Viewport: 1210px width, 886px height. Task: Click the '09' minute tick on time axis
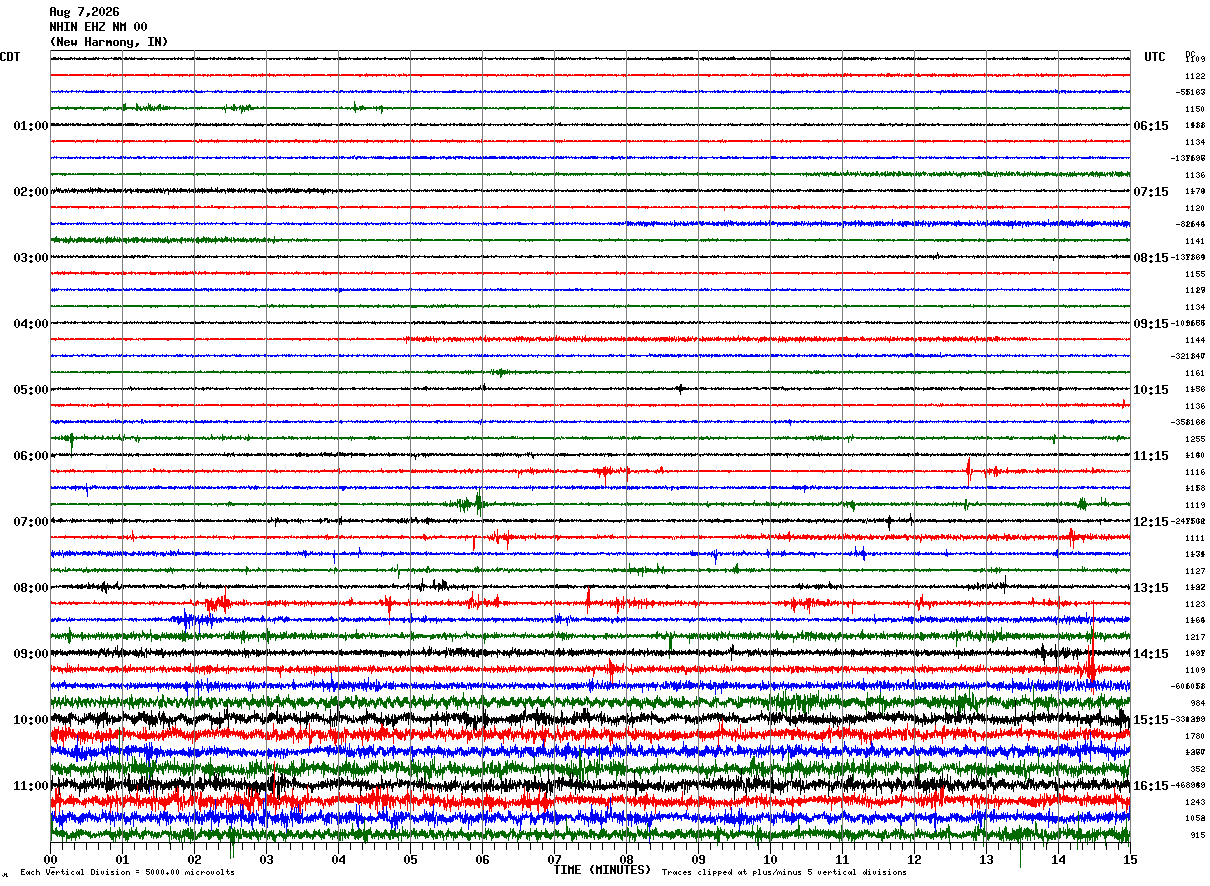tap(699, 859)
